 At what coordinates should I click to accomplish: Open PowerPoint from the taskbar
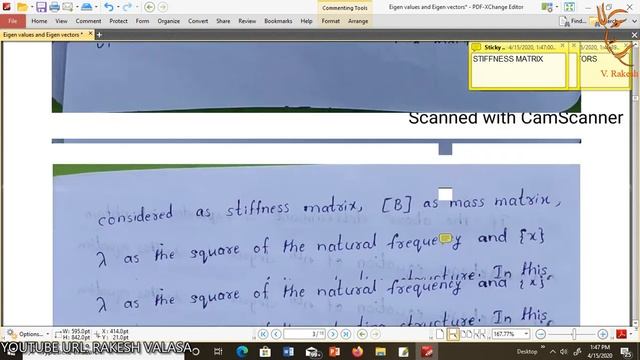(x=334, y=351)
